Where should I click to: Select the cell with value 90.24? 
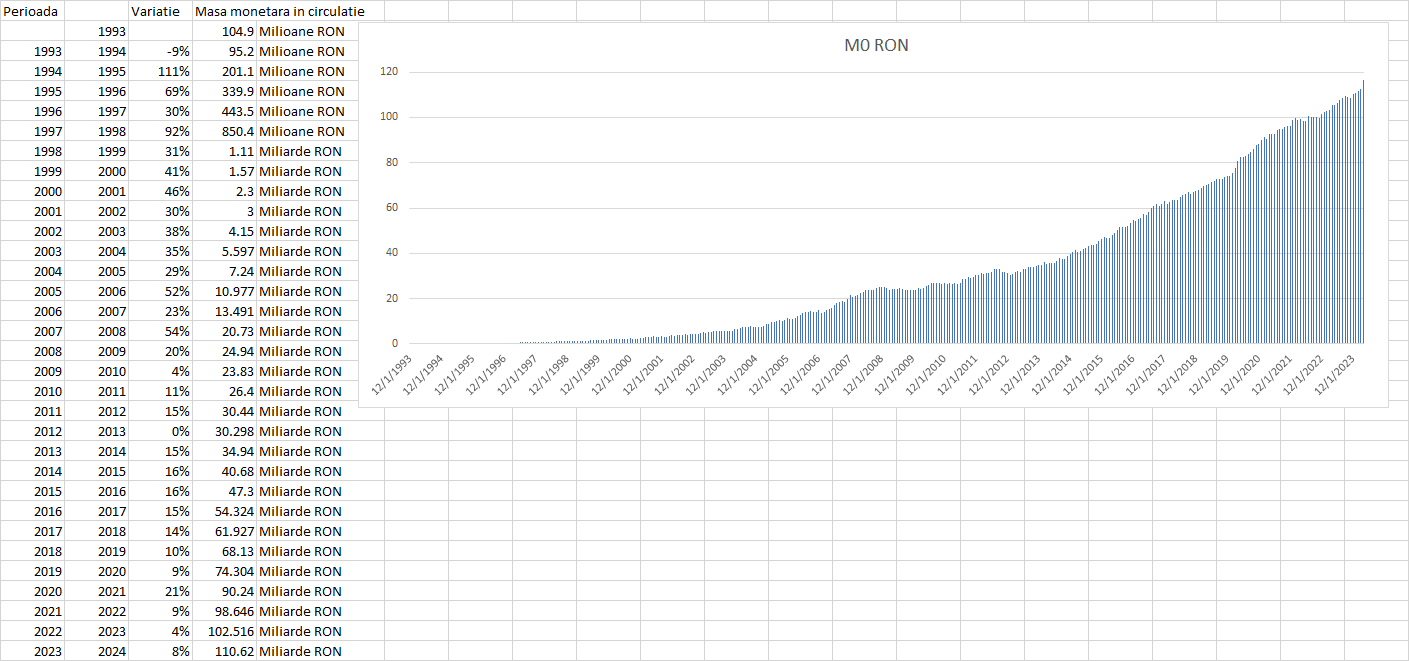point(224,591)
